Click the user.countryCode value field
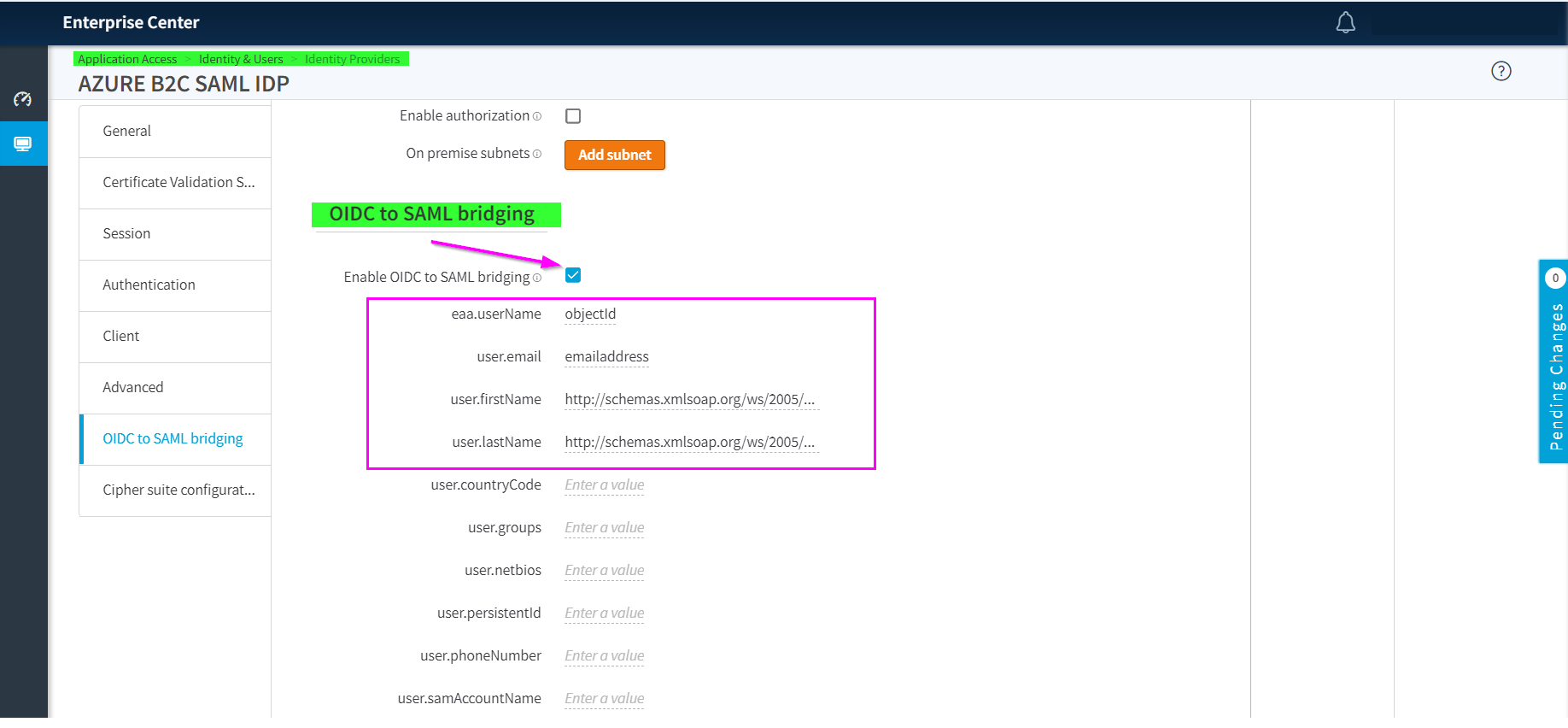This screenshot has height=728, width=1568. click(x=605, y=485)
